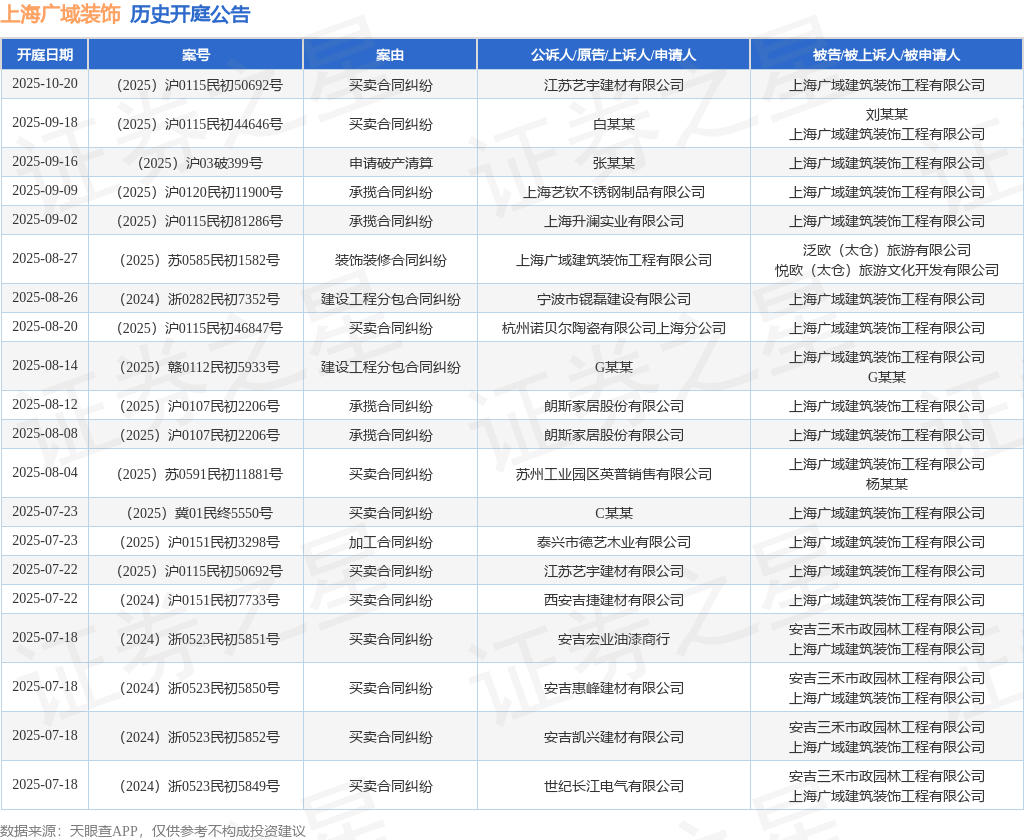The width and height of the screenshot is (1024, 840).
Task: Click plaintiff 张某某
Action: coord(613,163)
